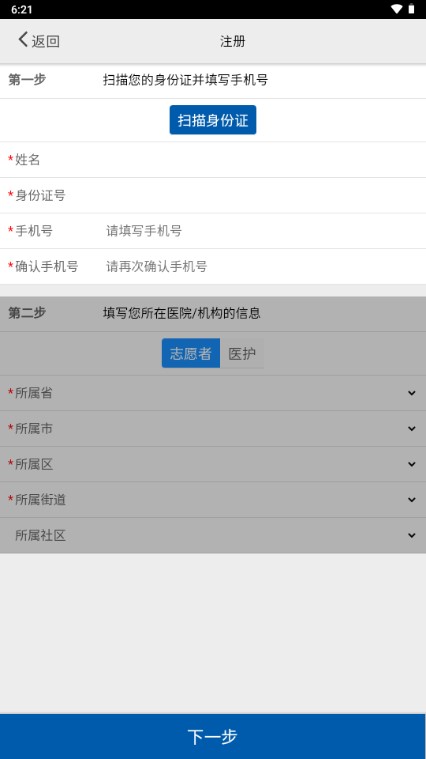
Task: Expand the 所属省 dropdown arrow
Action: (x=411, y=393)
